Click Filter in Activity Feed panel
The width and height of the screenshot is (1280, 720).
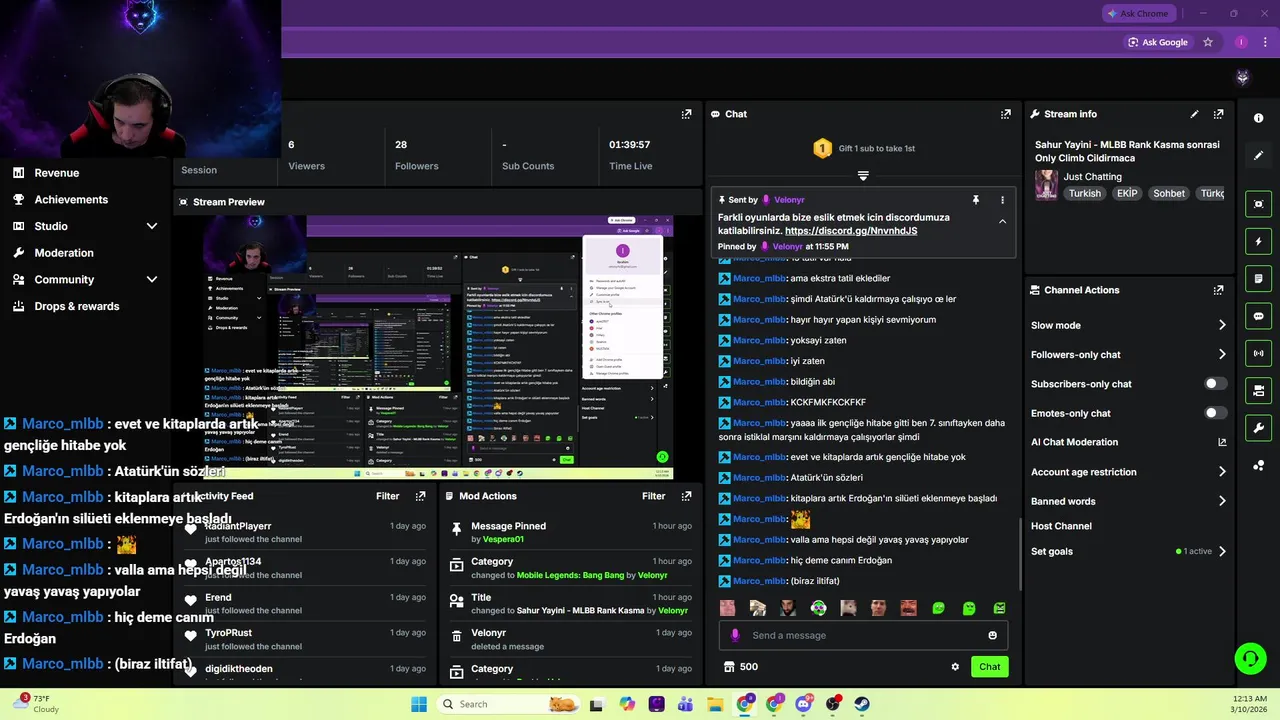388,496
